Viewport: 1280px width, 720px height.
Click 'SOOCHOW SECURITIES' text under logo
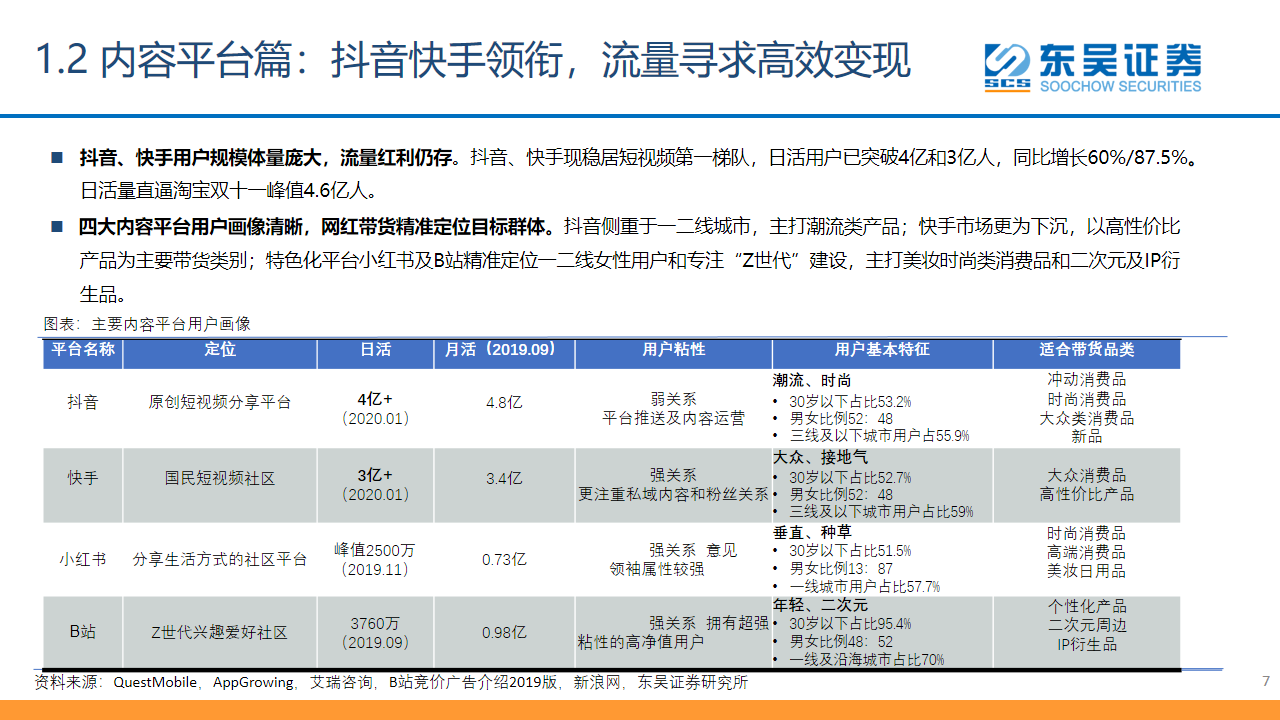1120,86
